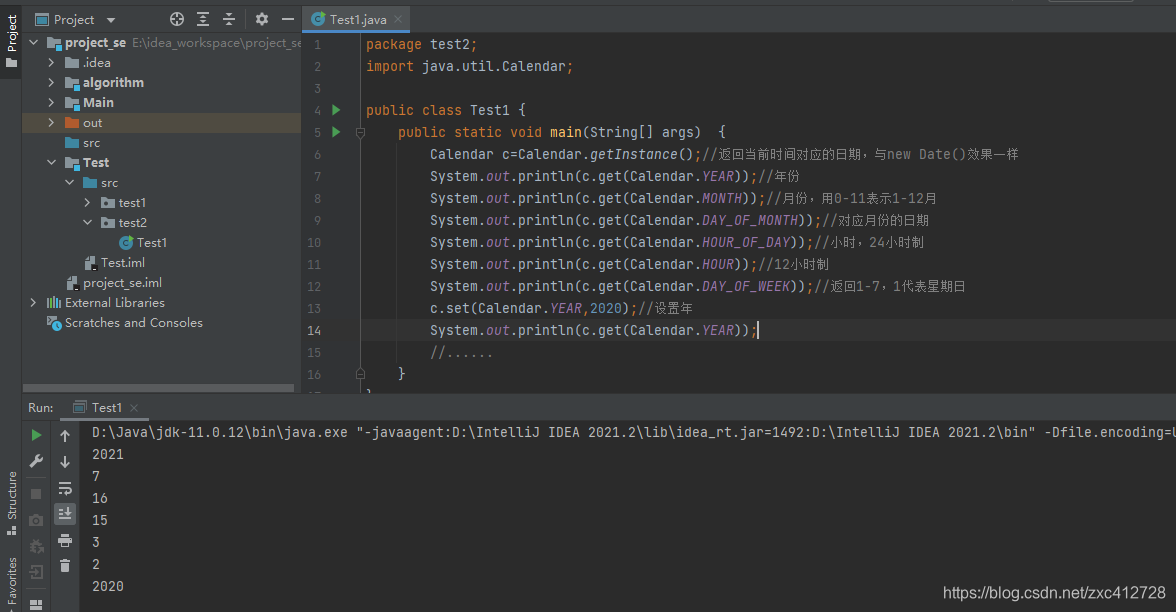Image resolution: width=1176 pixels, height=612 pixels.
Task: Click import java.util.Calendar statement
Action: click(470, 66)
